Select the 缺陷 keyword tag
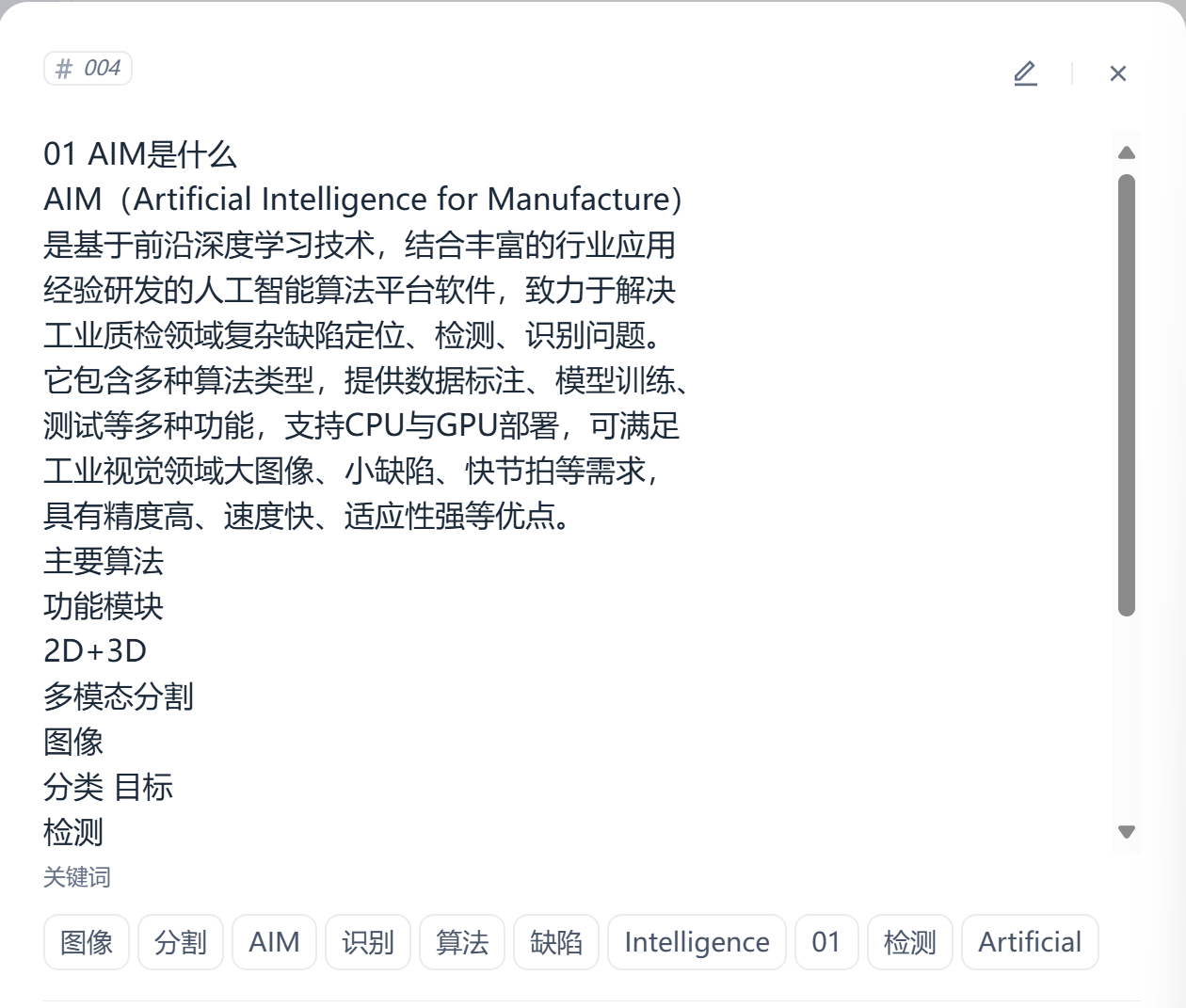1186x1008 pixels. [555, 942]
